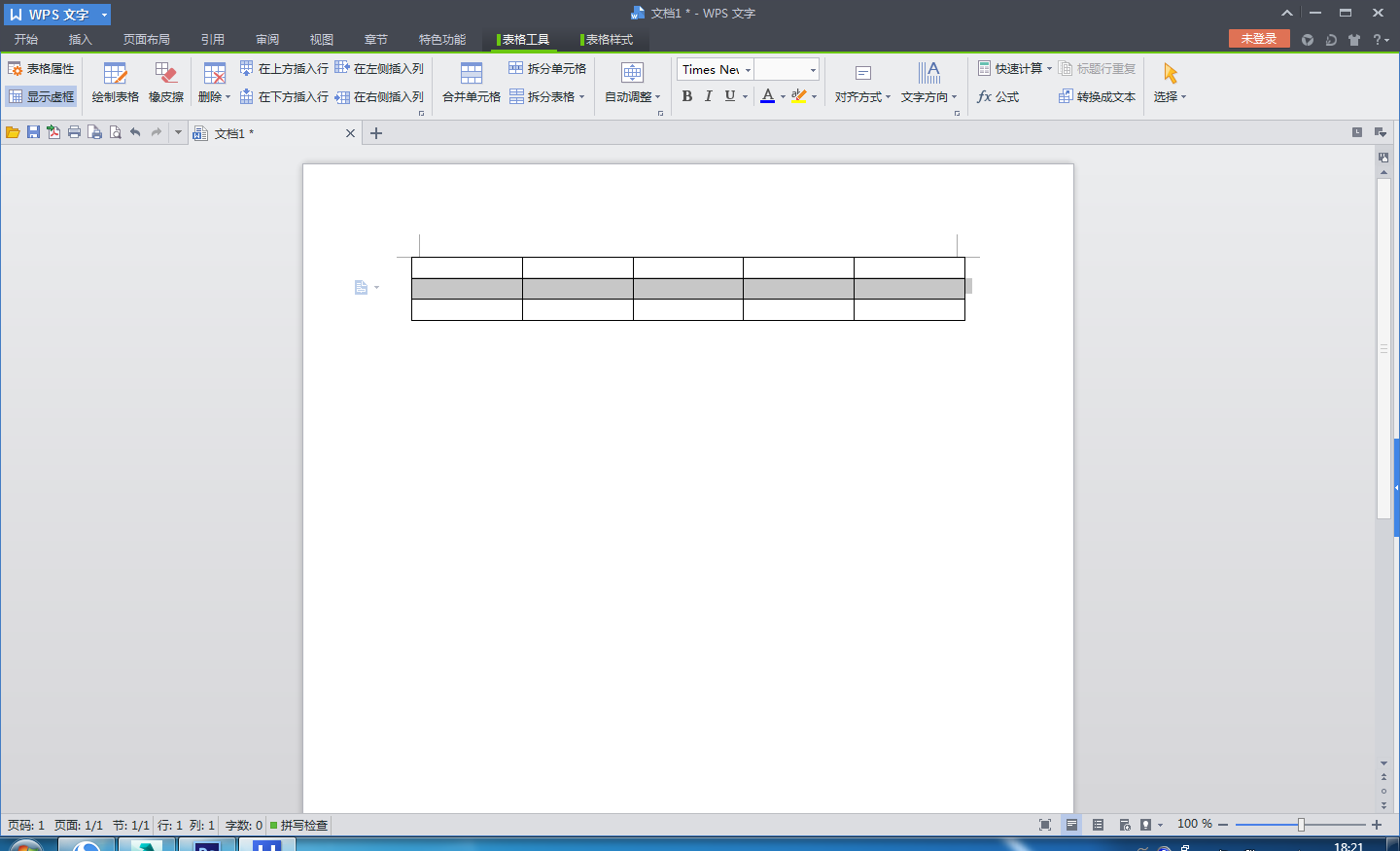This screenshot has height=851, width=1400.
Task: Select the 橡皮擦 eraser tool
Action: click(x=166, y=83)
